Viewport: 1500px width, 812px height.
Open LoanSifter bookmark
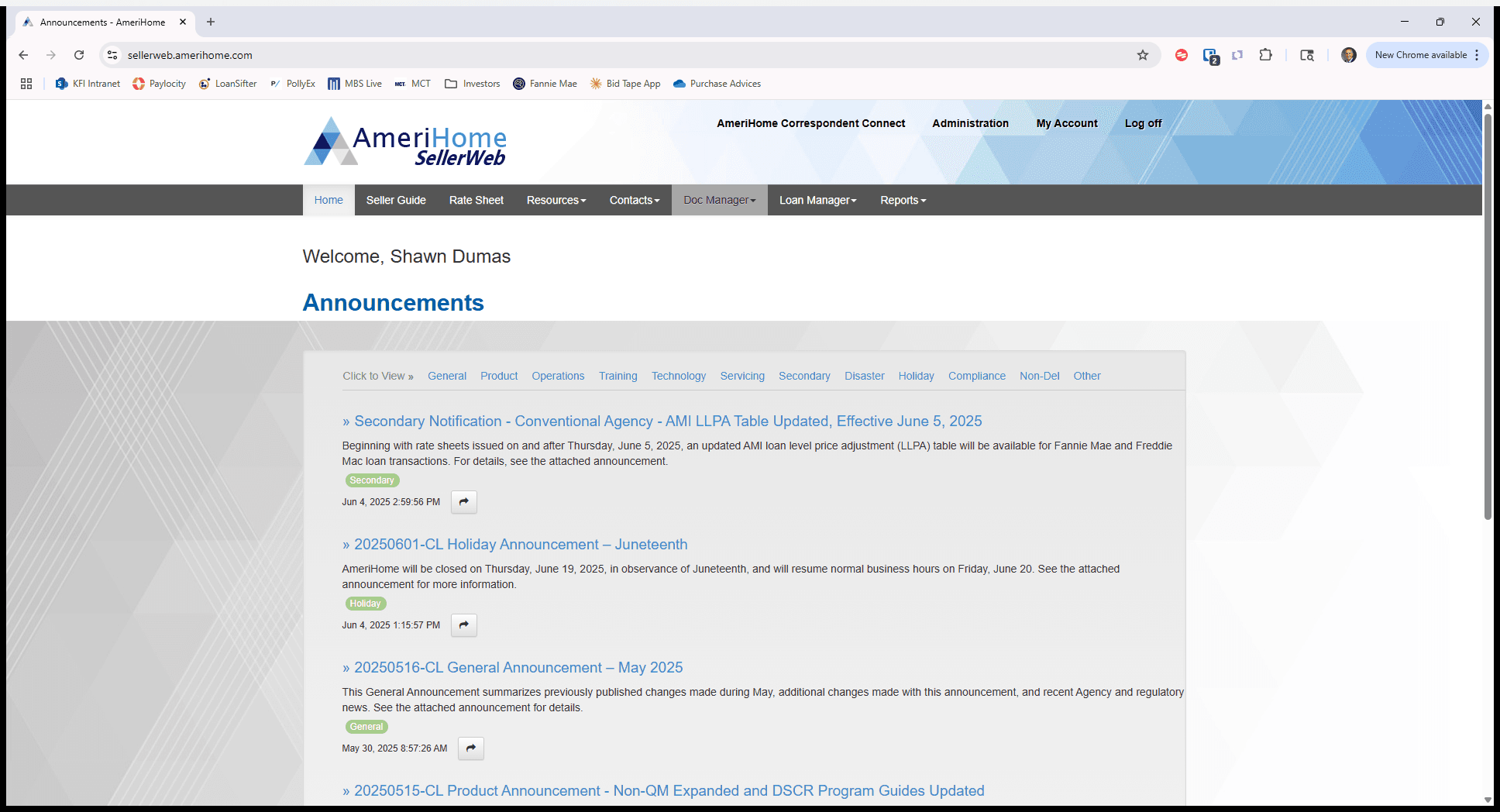click(228, 84)
